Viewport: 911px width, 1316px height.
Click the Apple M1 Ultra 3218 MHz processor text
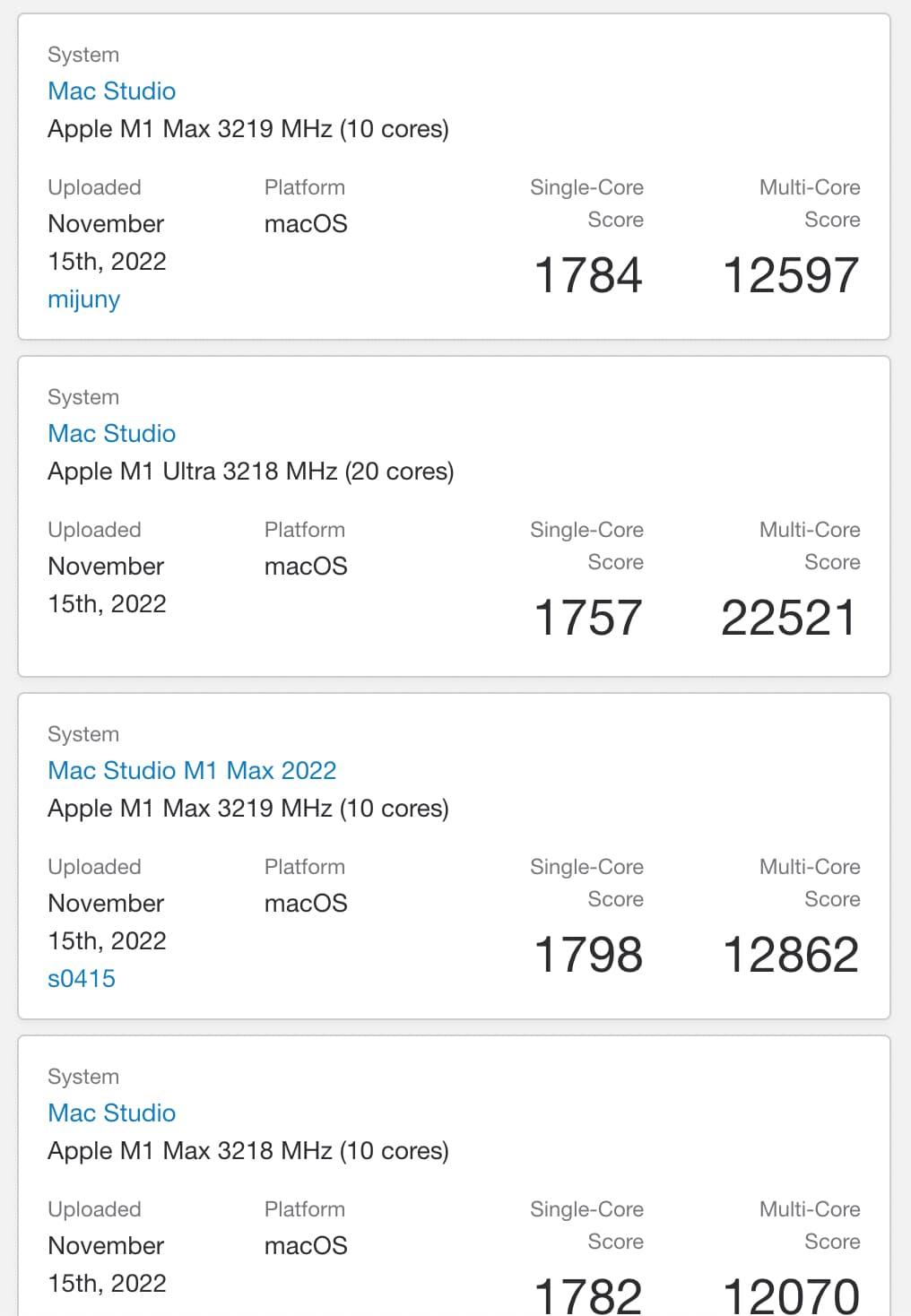pyautogui.click(x=250, y=472)
